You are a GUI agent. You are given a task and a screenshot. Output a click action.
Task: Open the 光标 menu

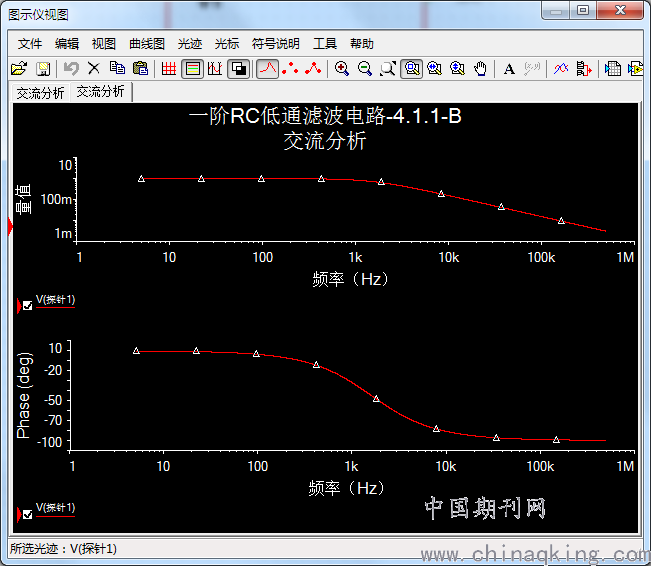[x=226, y=44]
